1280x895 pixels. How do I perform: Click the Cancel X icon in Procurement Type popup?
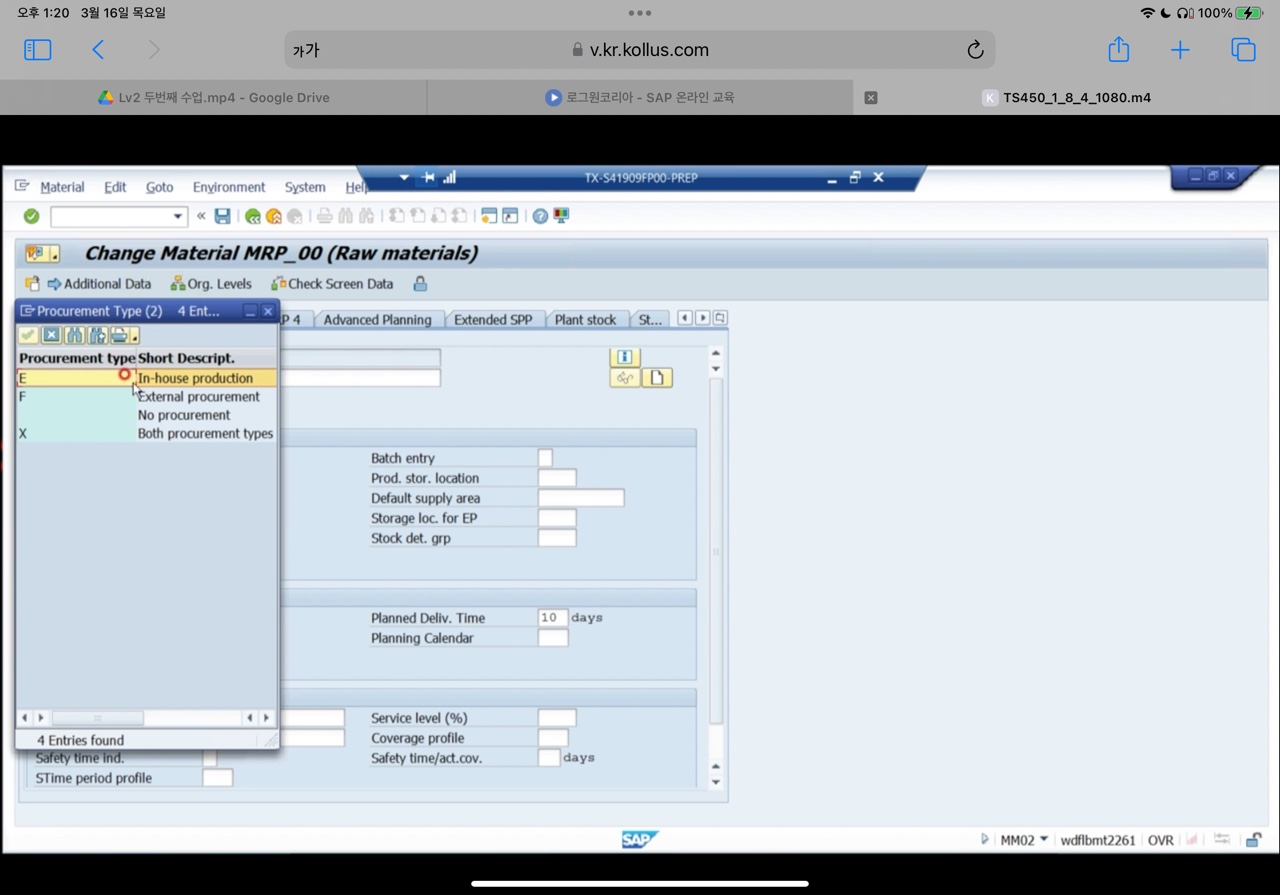pyautogui.click(x=51, y=335)
